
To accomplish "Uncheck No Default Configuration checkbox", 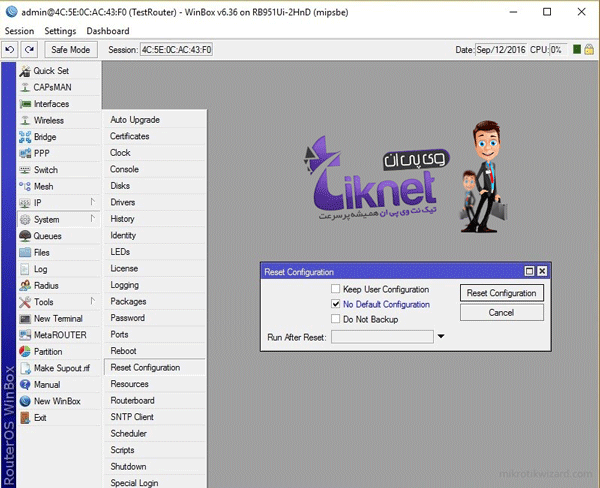I will pos(336,305).
